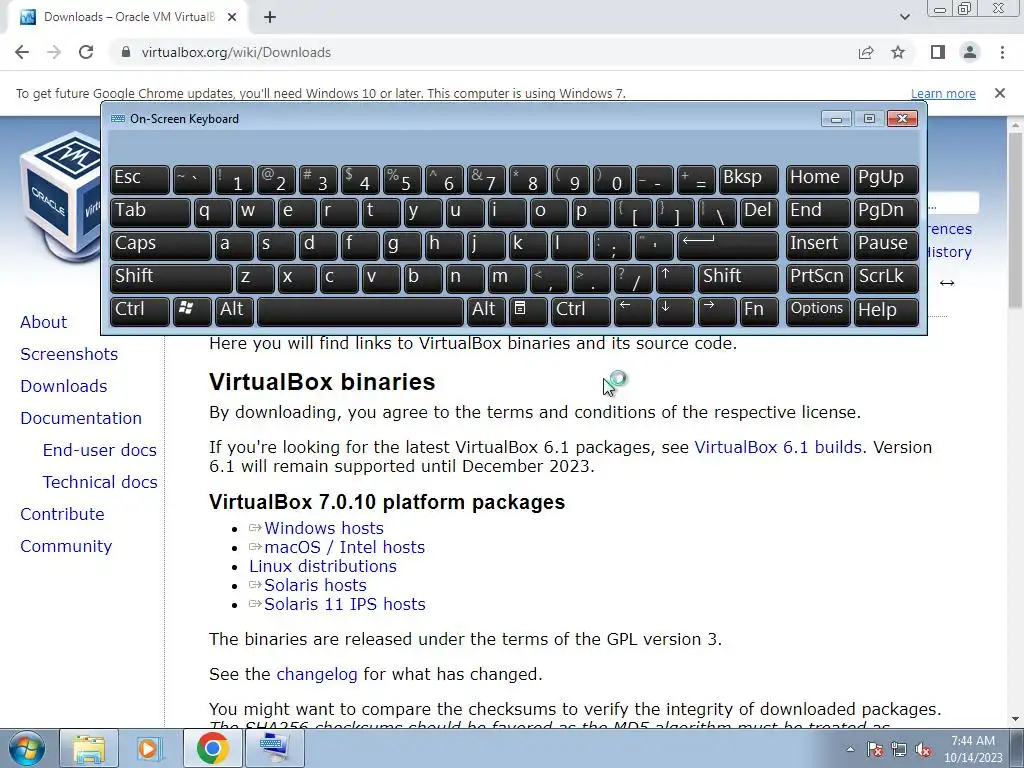Toggle the Fn key on keyboard
The height and width of the screenshot is (768, 1024).
(759, 310)
